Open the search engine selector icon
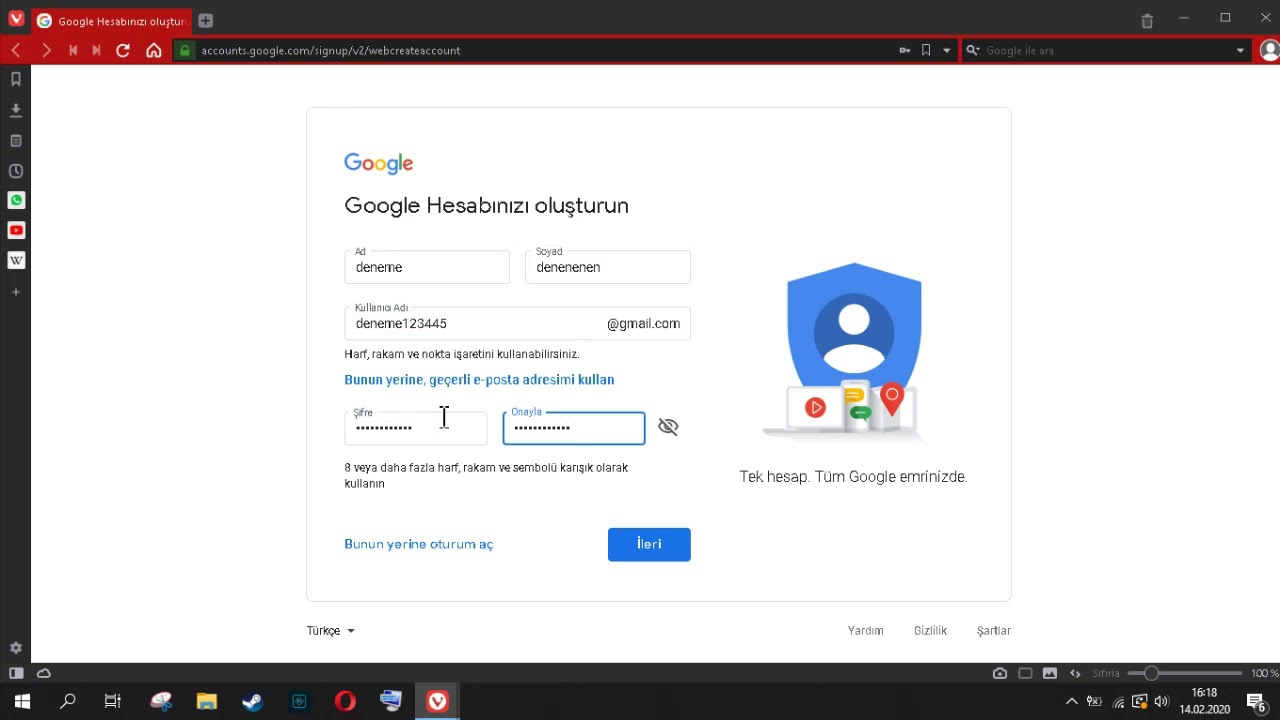Image resolution: width=1280 pixels, height=720 pixels. (x=973, y=50)
